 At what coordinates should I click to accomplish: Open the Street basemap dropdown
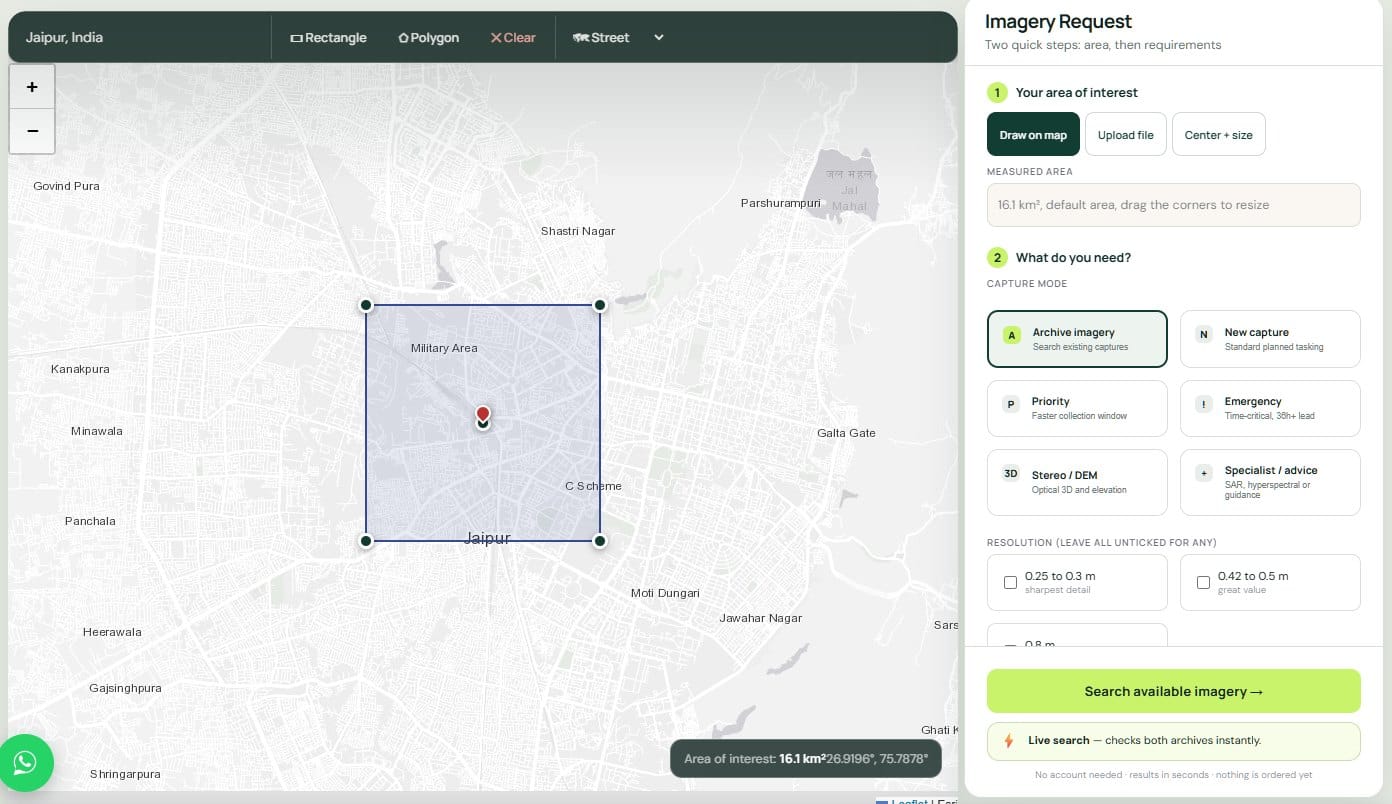618,38
